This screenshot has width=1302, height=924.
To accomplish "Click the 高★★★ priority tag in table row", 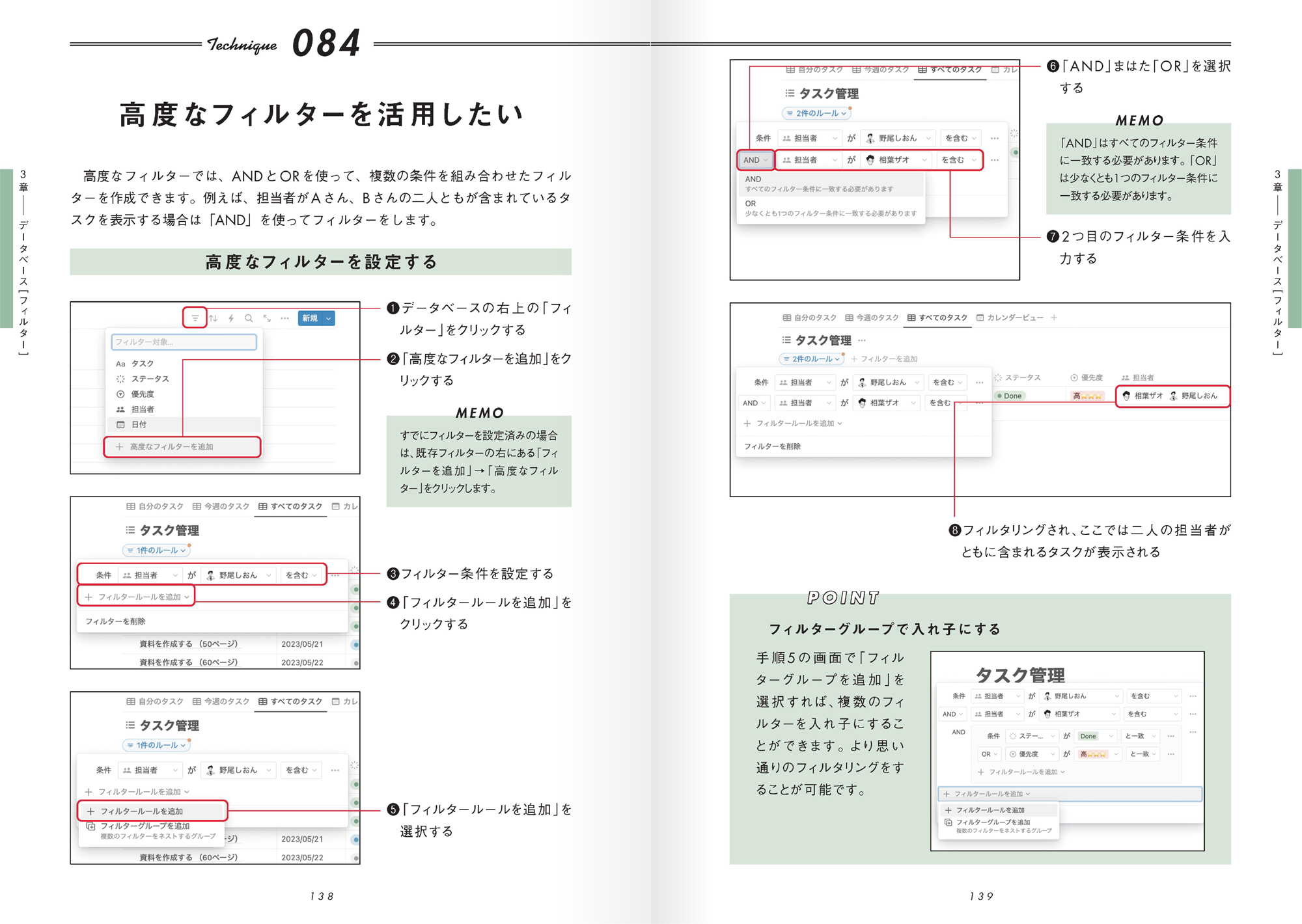I will coord(1087,396).
